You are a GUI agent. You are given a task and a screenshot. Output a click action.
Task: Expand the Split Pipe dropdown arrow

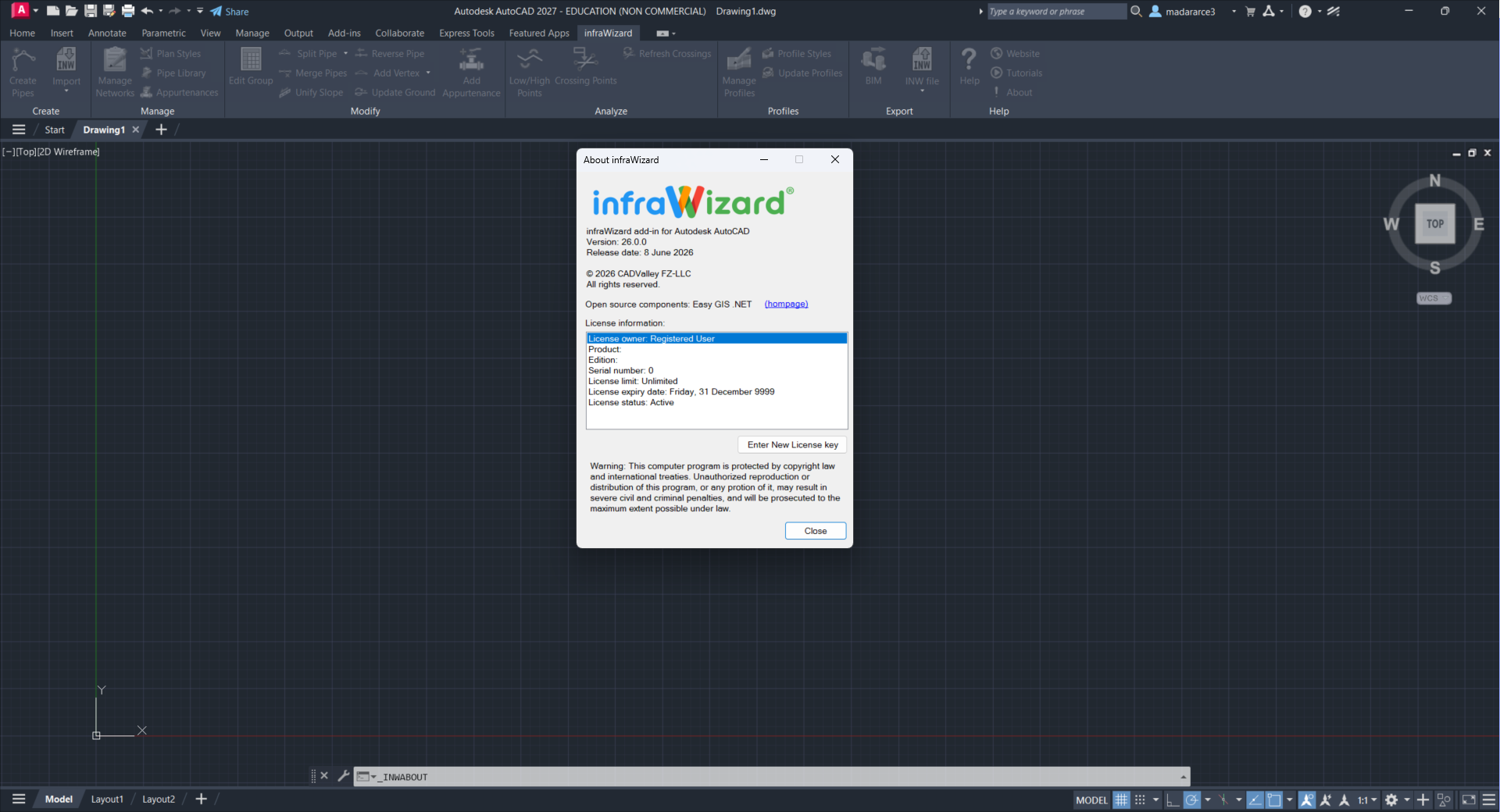(x=345, y=54)
